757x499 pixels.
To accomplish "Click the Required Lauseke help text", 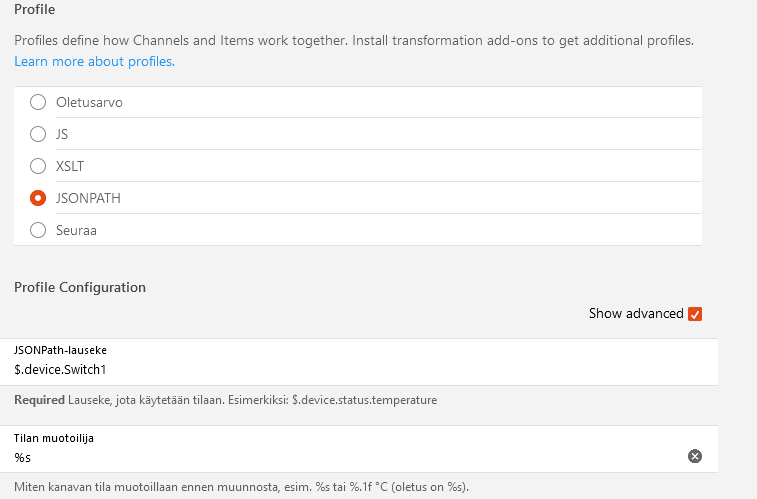I will 225,400.
